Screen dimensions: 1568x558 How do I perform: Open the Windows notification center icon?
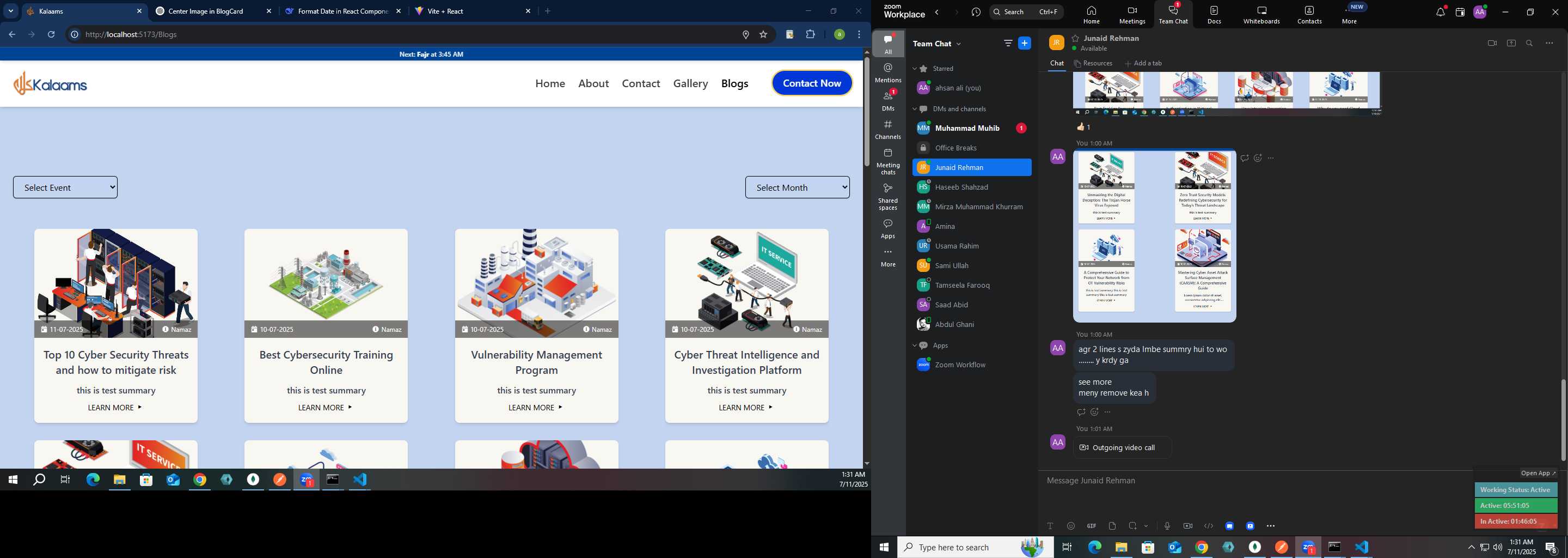click(1551, 547)
